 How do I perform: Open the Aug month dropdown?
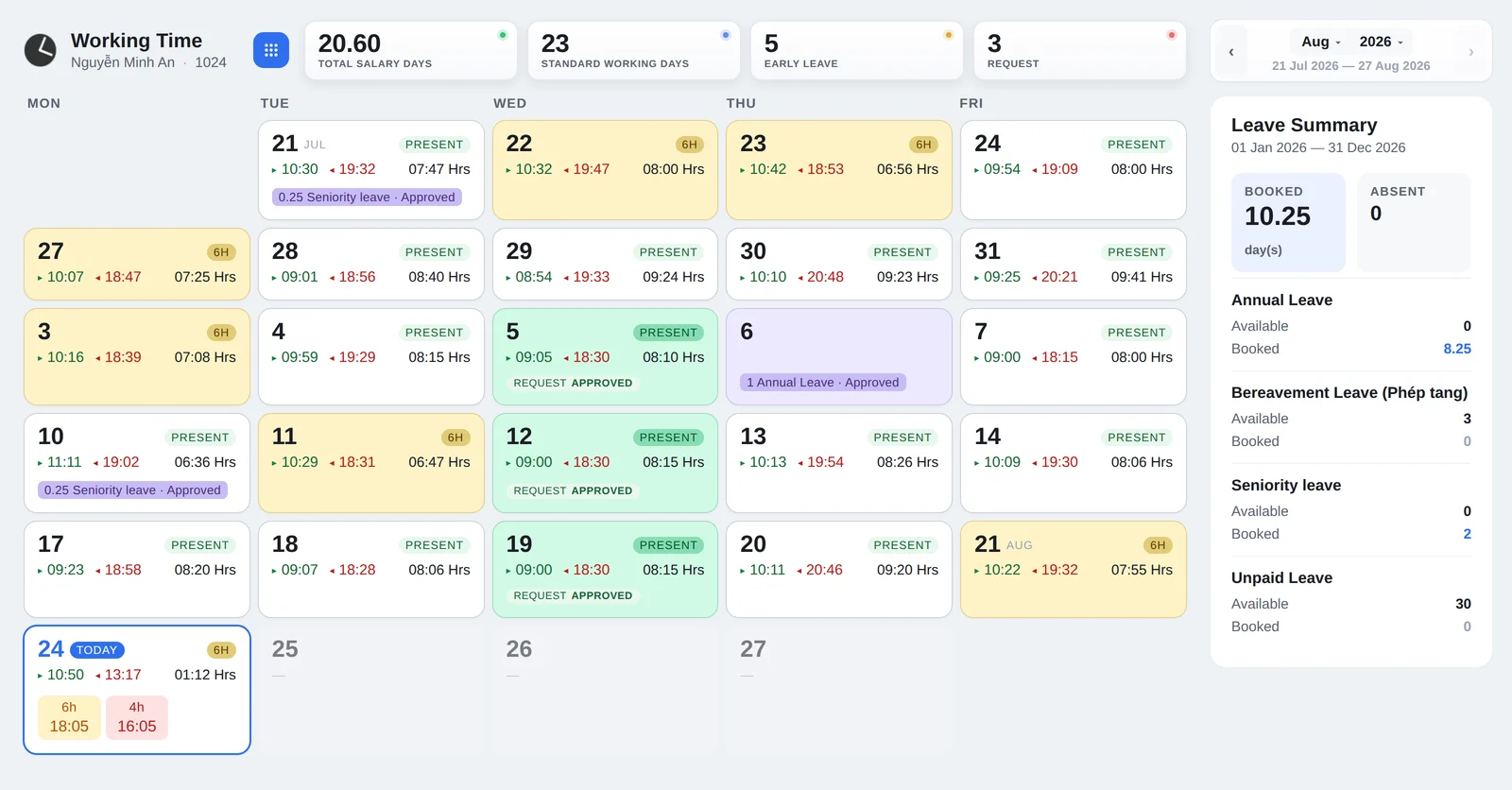[1320, 42]
